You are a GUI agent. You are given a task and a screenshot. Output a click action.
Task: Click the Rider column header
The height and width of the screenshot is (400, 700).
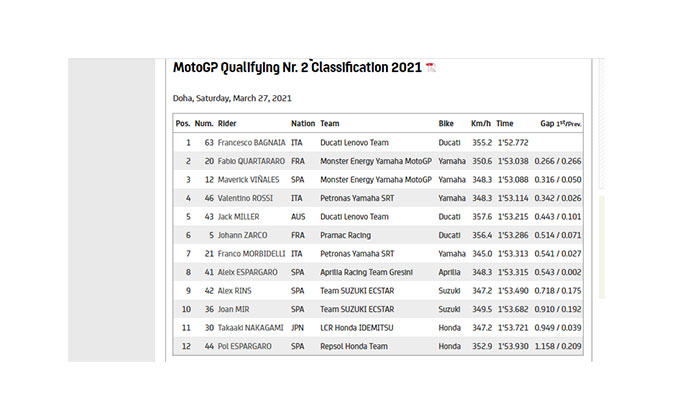[228, 123]
